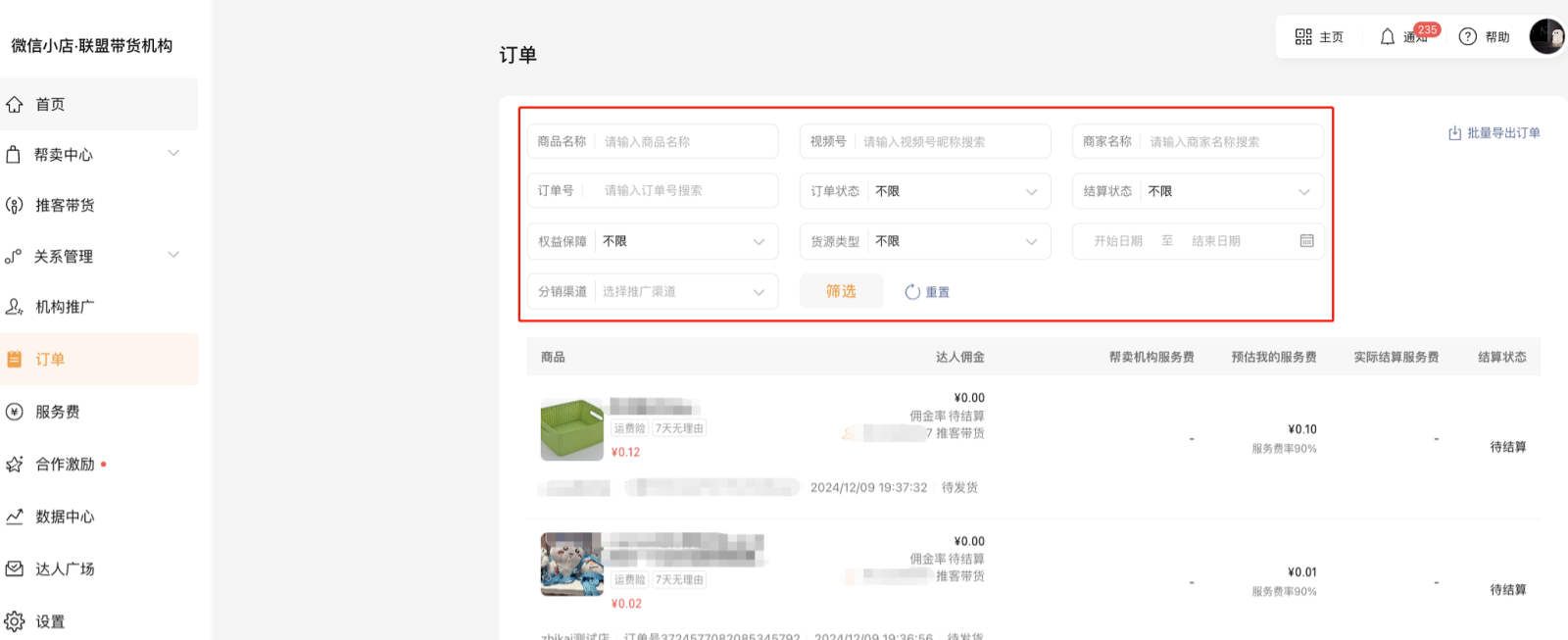1568x640 pixels.
Task: Open the help question mark icon
Action: [x=1467, y=37]
